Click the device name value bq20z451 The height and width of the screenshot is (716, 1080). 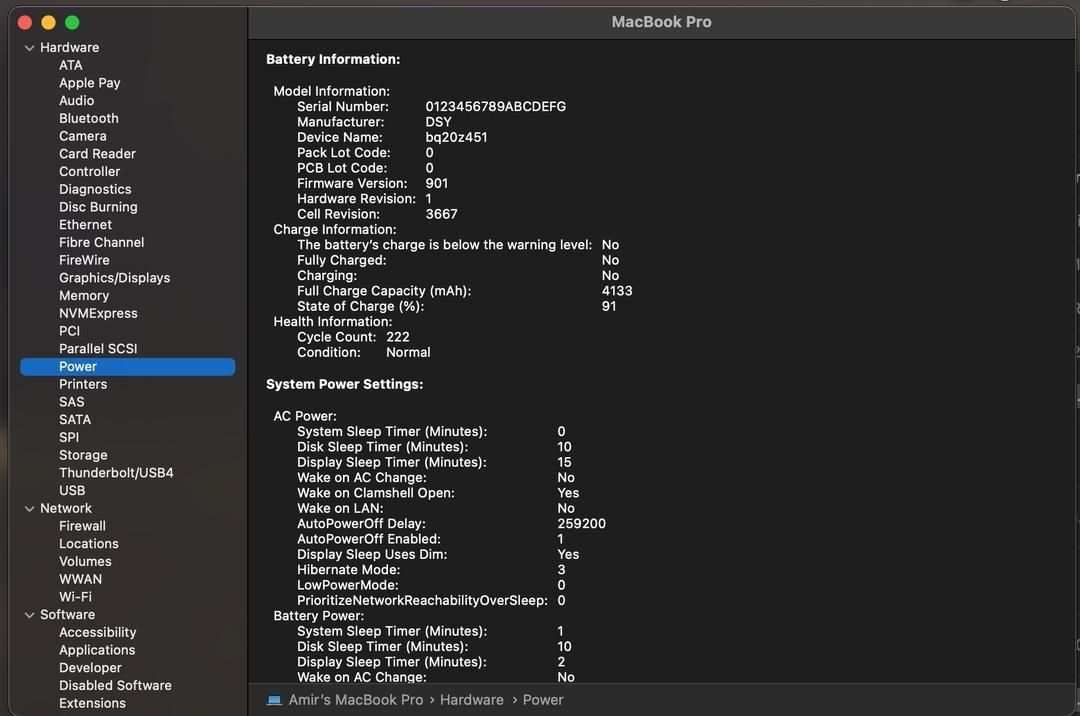point(457,138)
